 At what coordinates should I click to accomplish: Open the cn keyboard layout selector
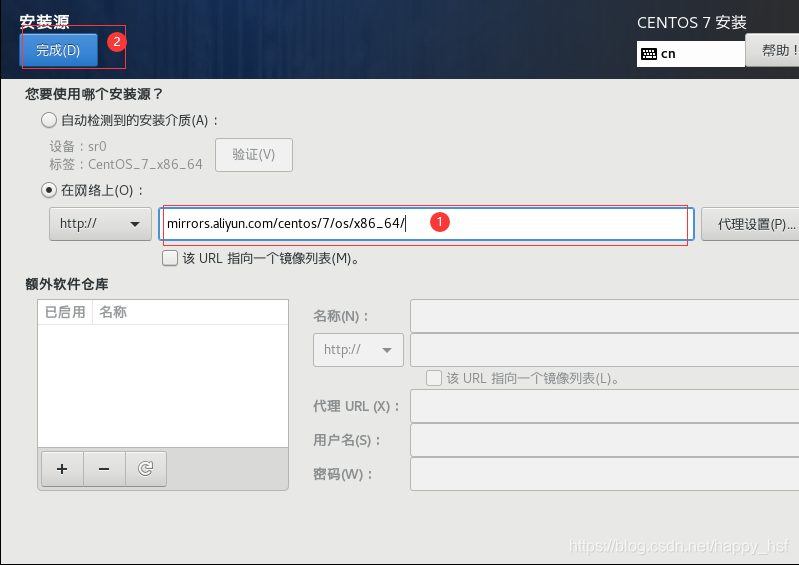coord(690,53)
